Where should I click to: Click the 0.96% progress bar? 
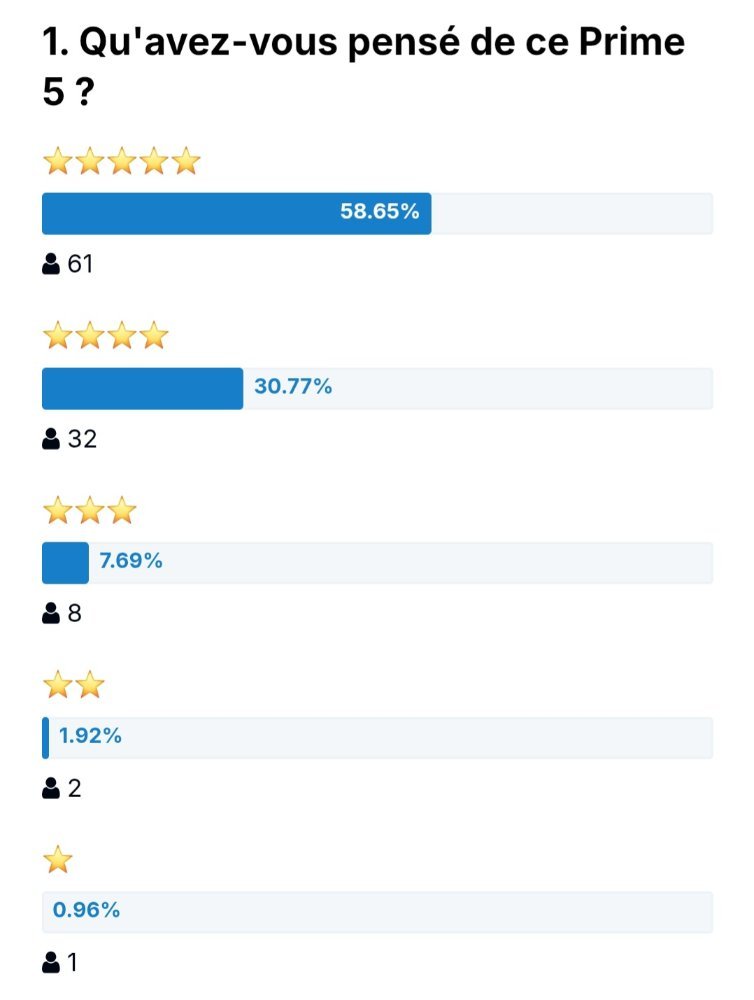pos(378,912)
